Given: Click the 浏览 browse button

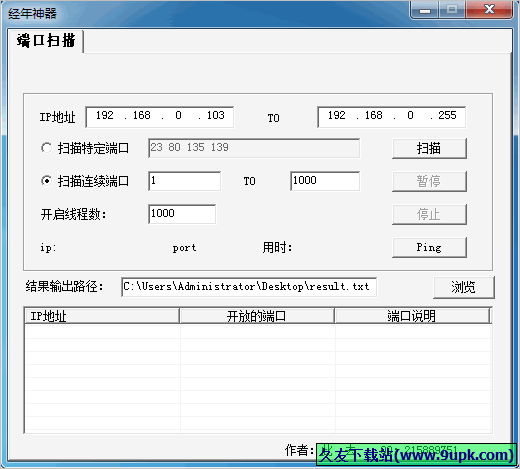Looking at the screenshot, I should 464,287.
